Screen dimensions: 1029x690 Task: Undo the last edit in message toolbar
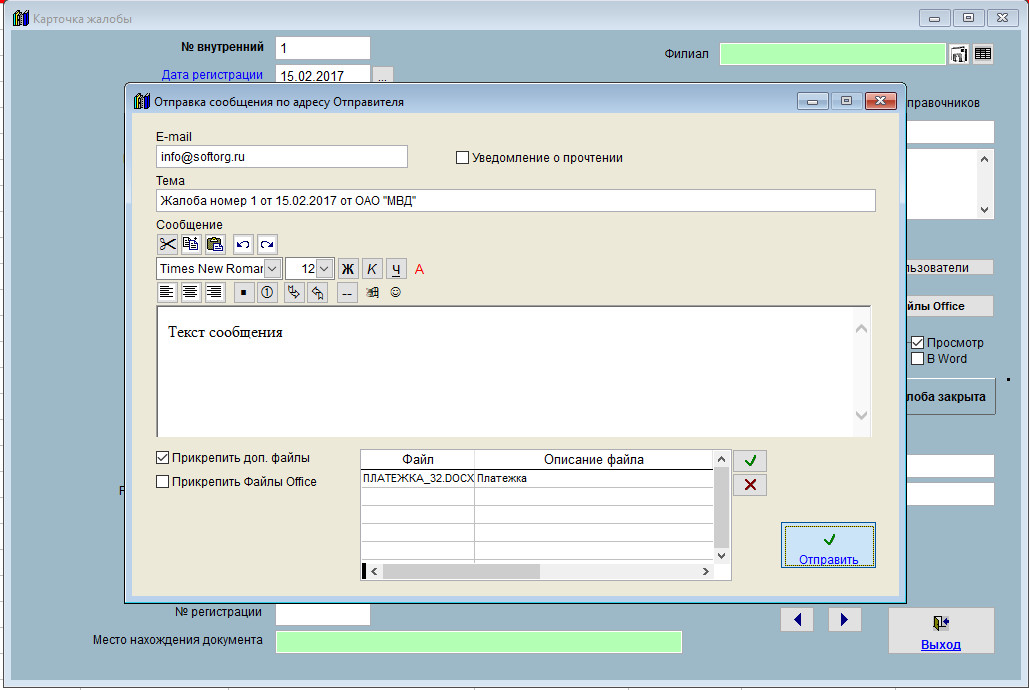[x=243, y=244]
